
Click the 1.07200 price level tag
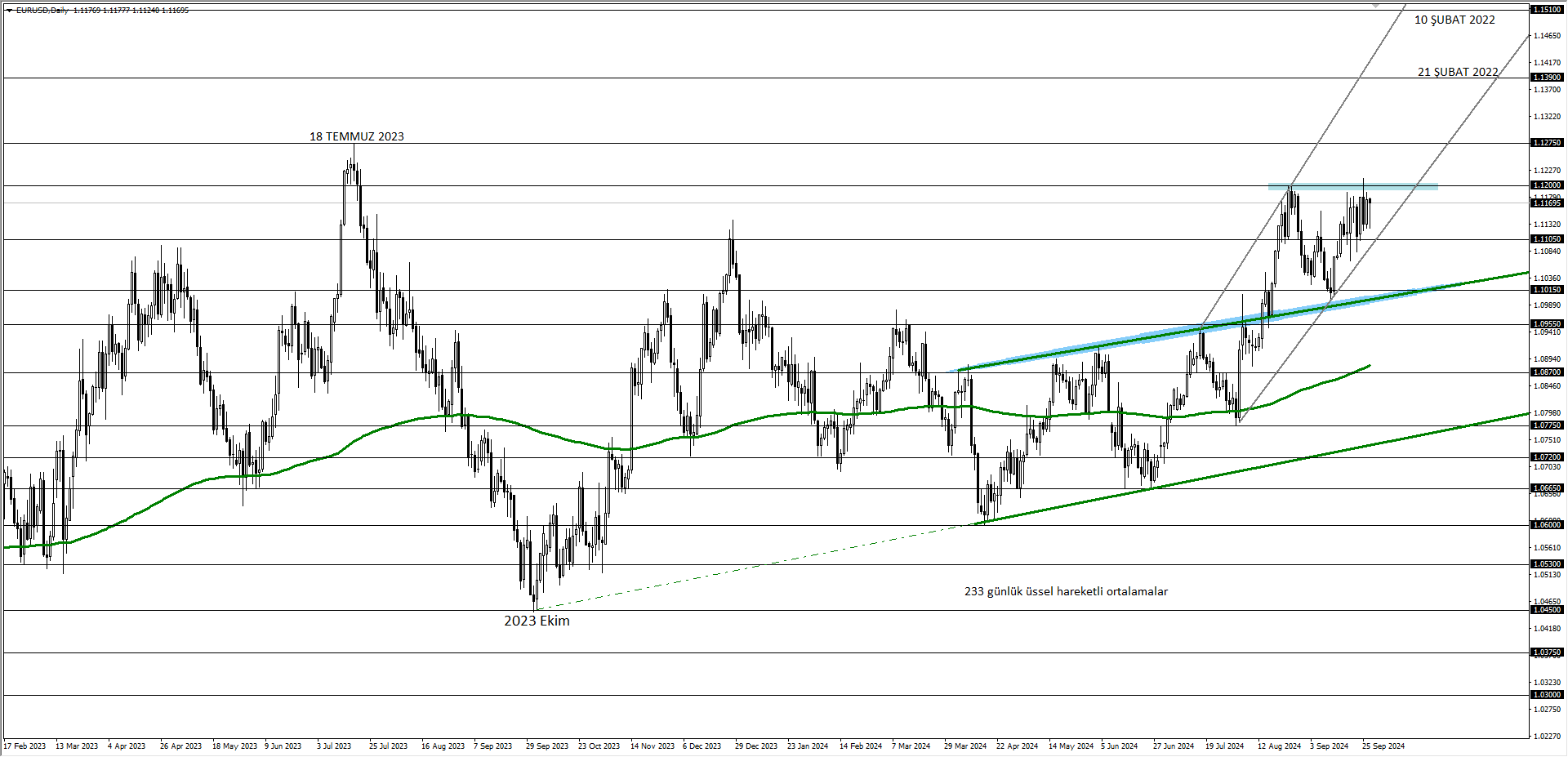coord(1547,457)
